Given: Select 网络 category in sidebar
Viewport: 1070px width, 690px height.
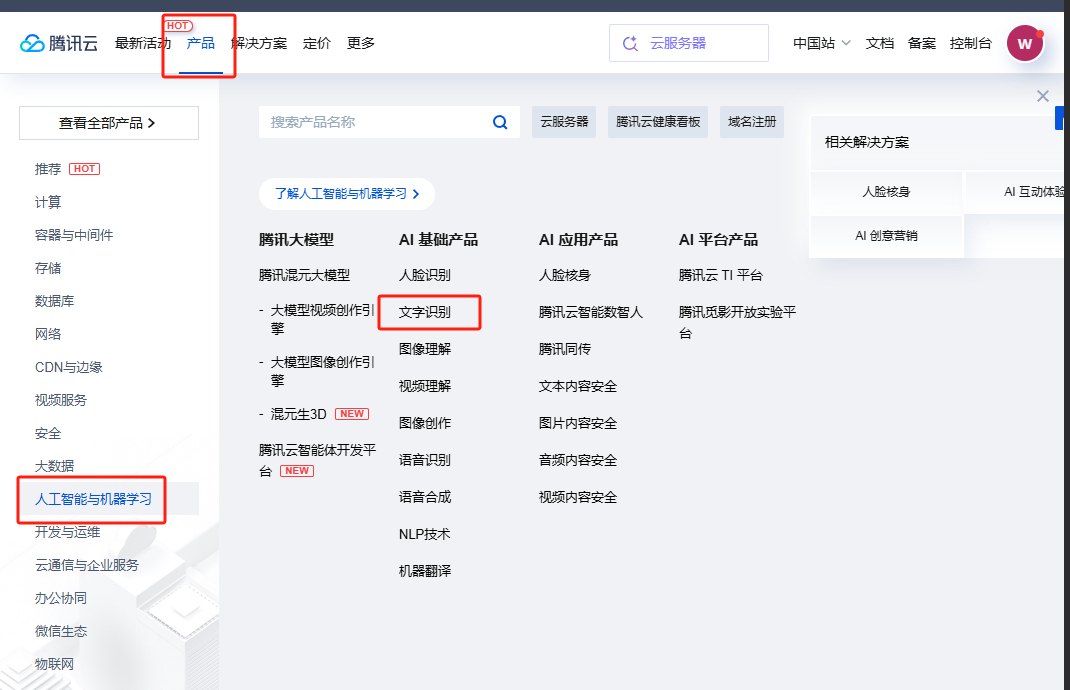Looking at the screenshot, I should coord(48,334).
